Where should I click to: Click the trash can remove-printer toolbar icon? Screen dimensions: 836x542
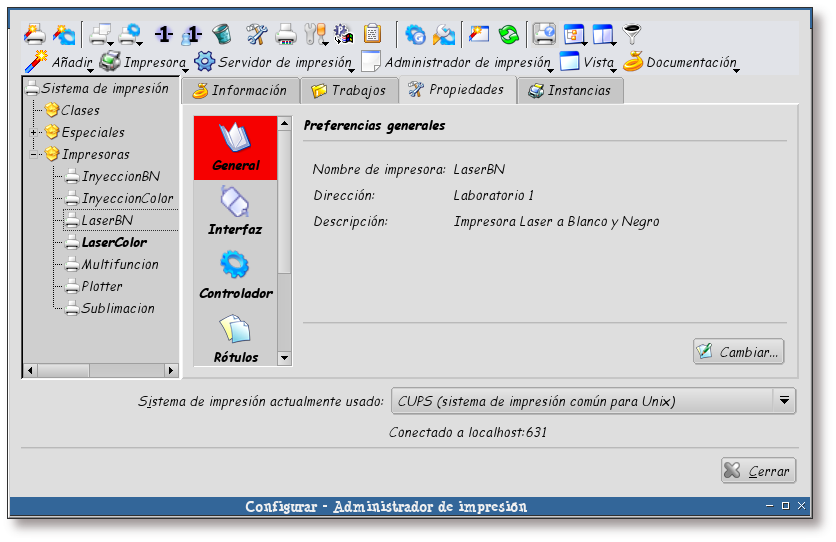click(221, 34)
